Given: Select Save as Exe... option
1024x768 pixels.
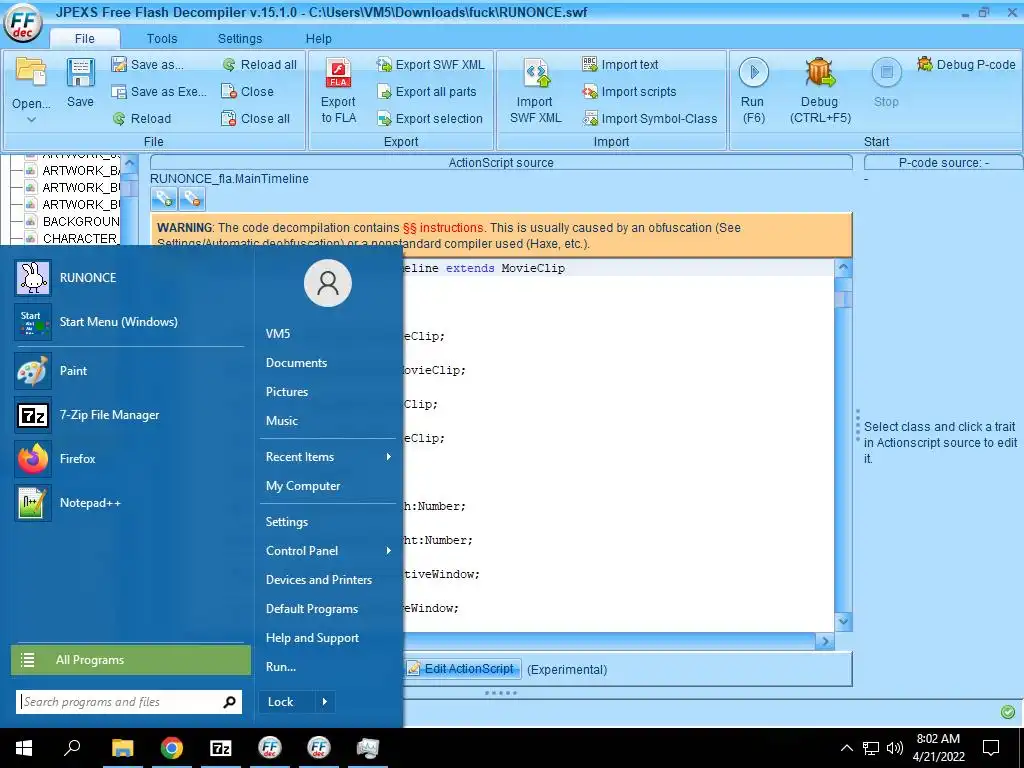Looking at the screenshot, I should [159, 92].
